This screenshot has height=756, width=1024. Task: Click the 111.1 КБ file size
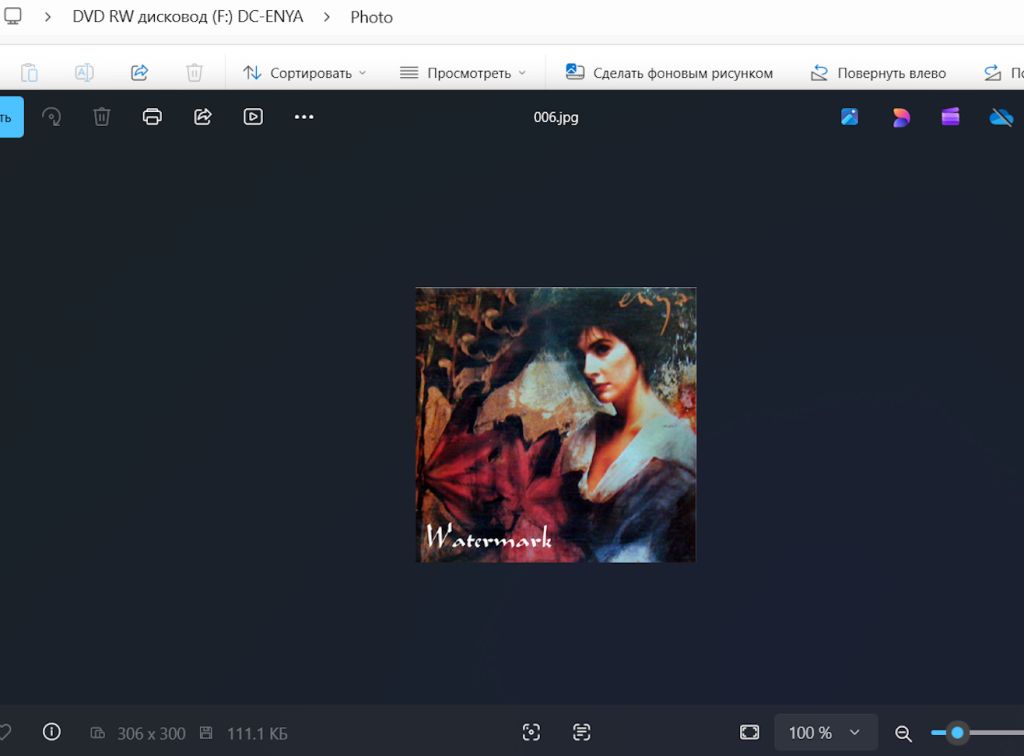point(257,734)
